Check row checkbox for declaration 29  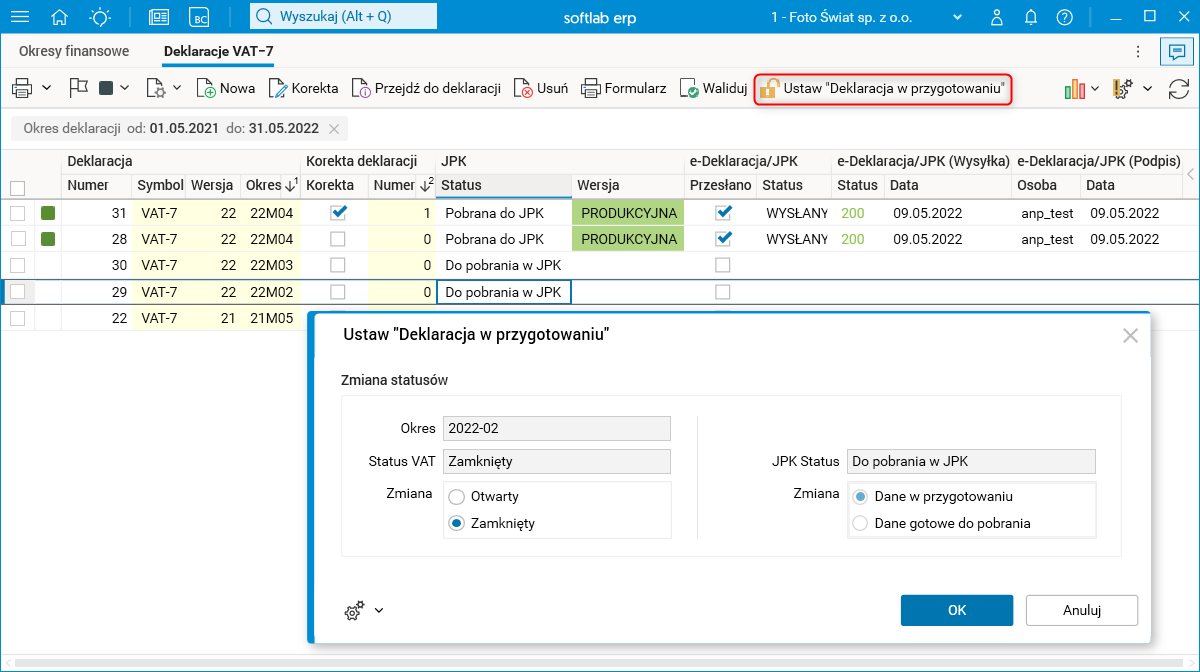17,292
